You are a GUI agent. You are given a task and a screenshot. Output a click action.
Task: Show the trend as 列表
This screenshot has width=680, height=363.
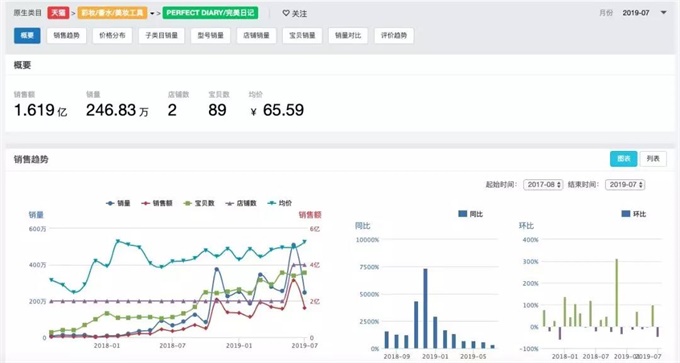click(x=653, y=159)
